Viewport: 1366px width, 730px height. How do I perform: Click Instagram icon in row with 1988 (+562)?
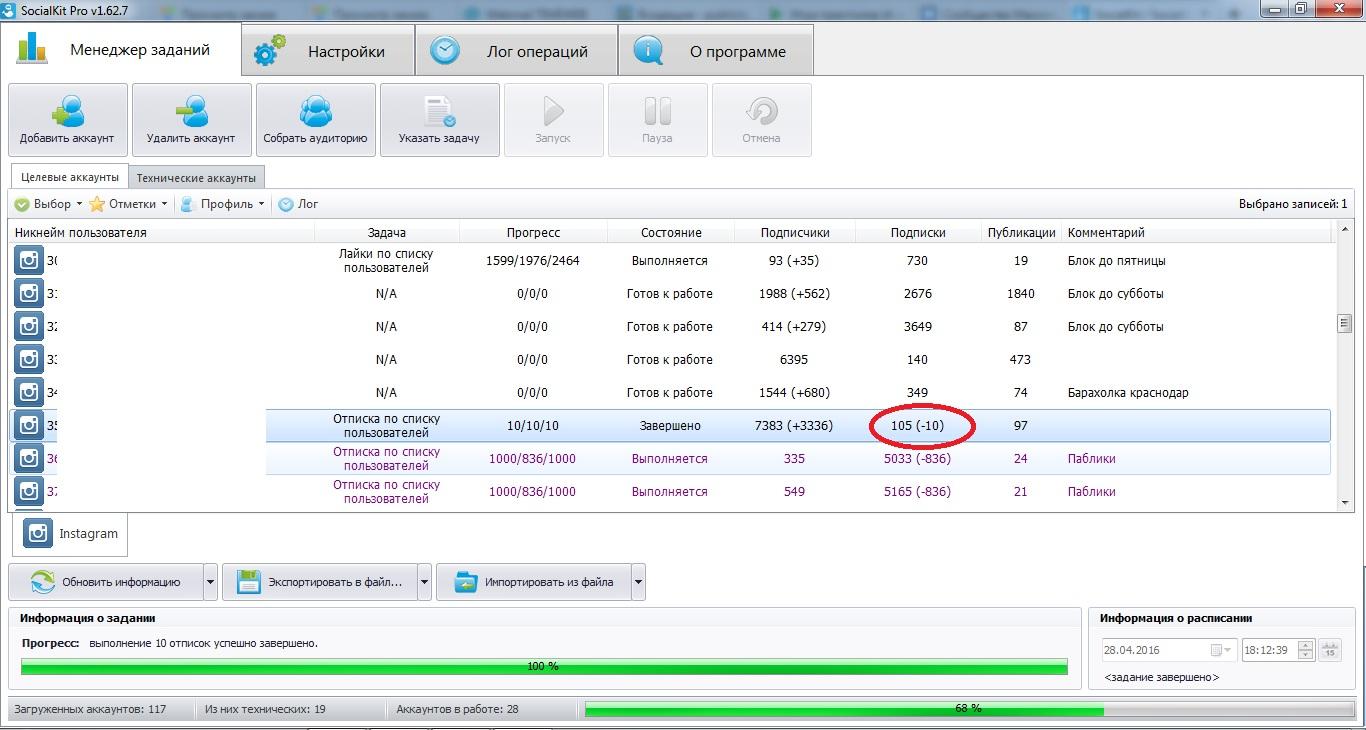(x=29, y=294)
